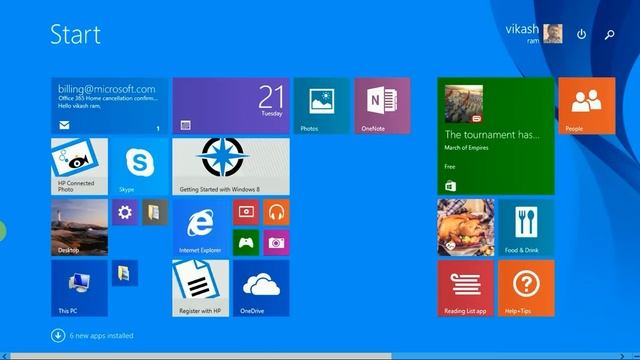Open the HP Connected Photo tile
Image resolution: width=640 pixels, height=360 pixels.
click(80, 167)
